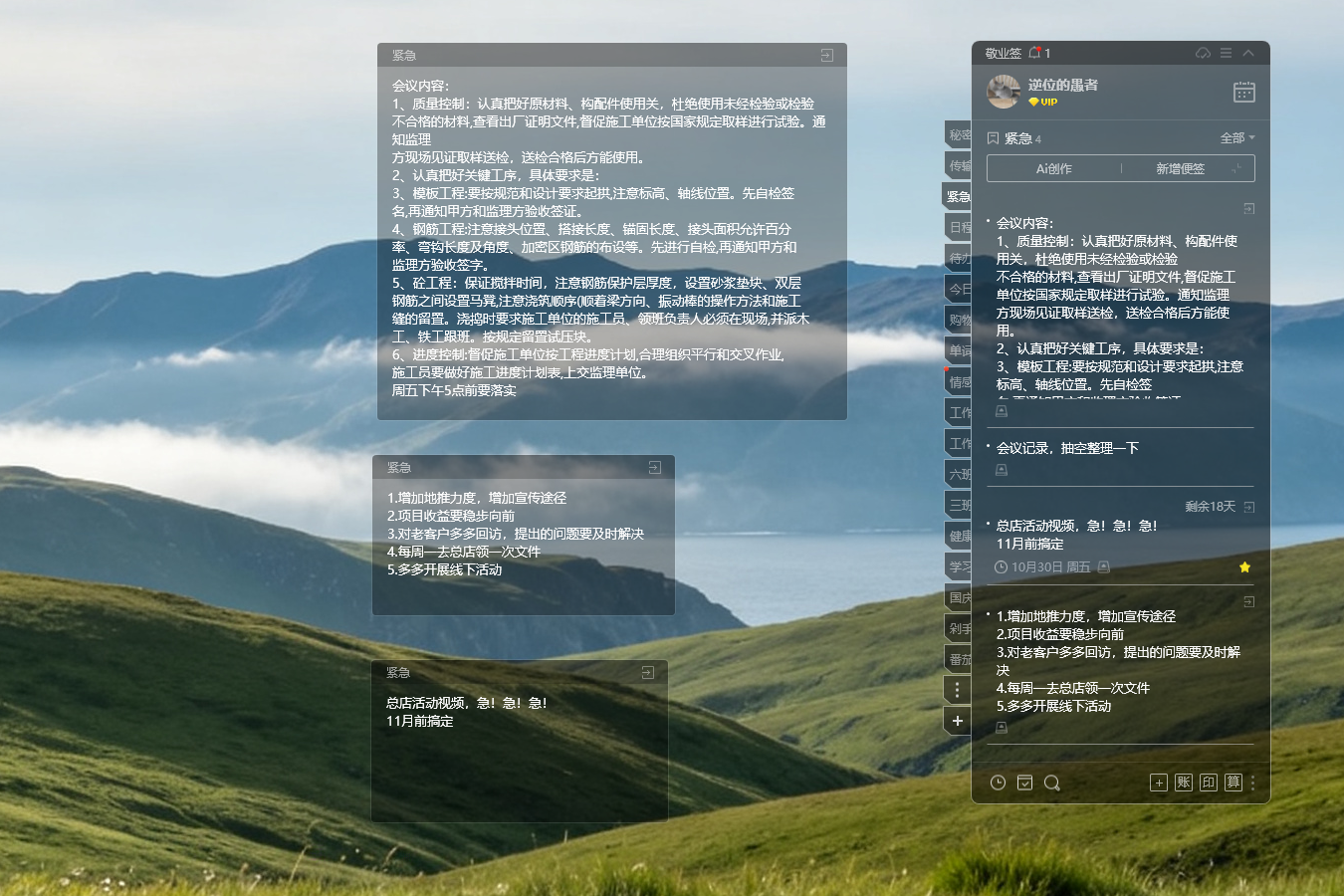Open the 全部 filter dropdown
Viewport: 1344px width, 896px height.
pyautogui.click(x=1237, y=137)
